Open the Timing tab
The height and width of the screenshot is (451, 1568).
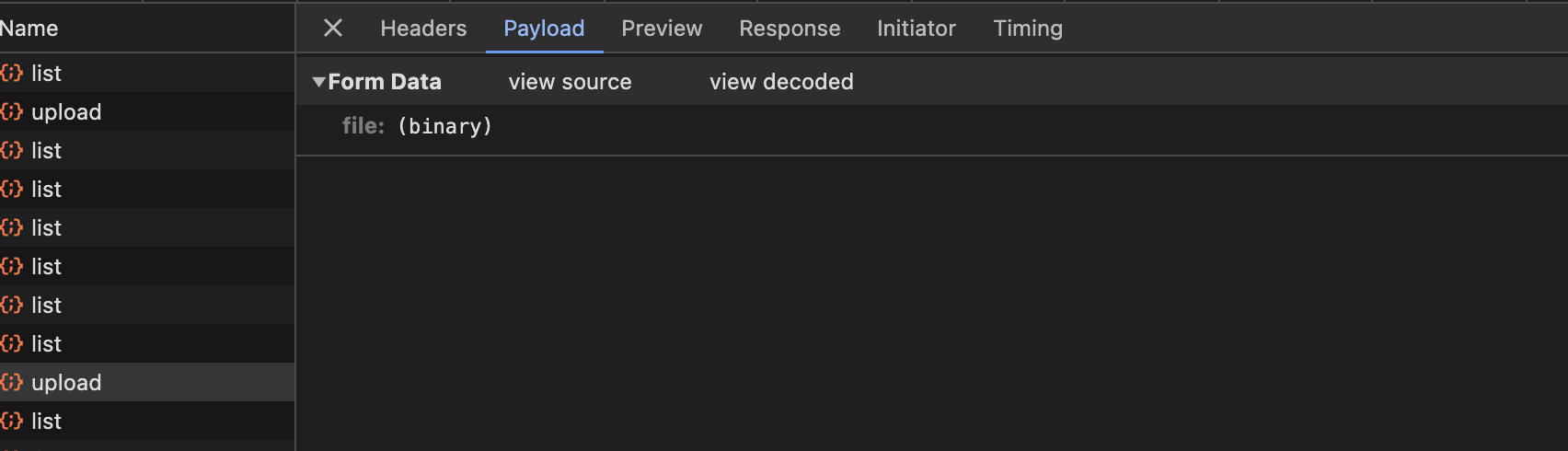click(x=1028, y=29)
